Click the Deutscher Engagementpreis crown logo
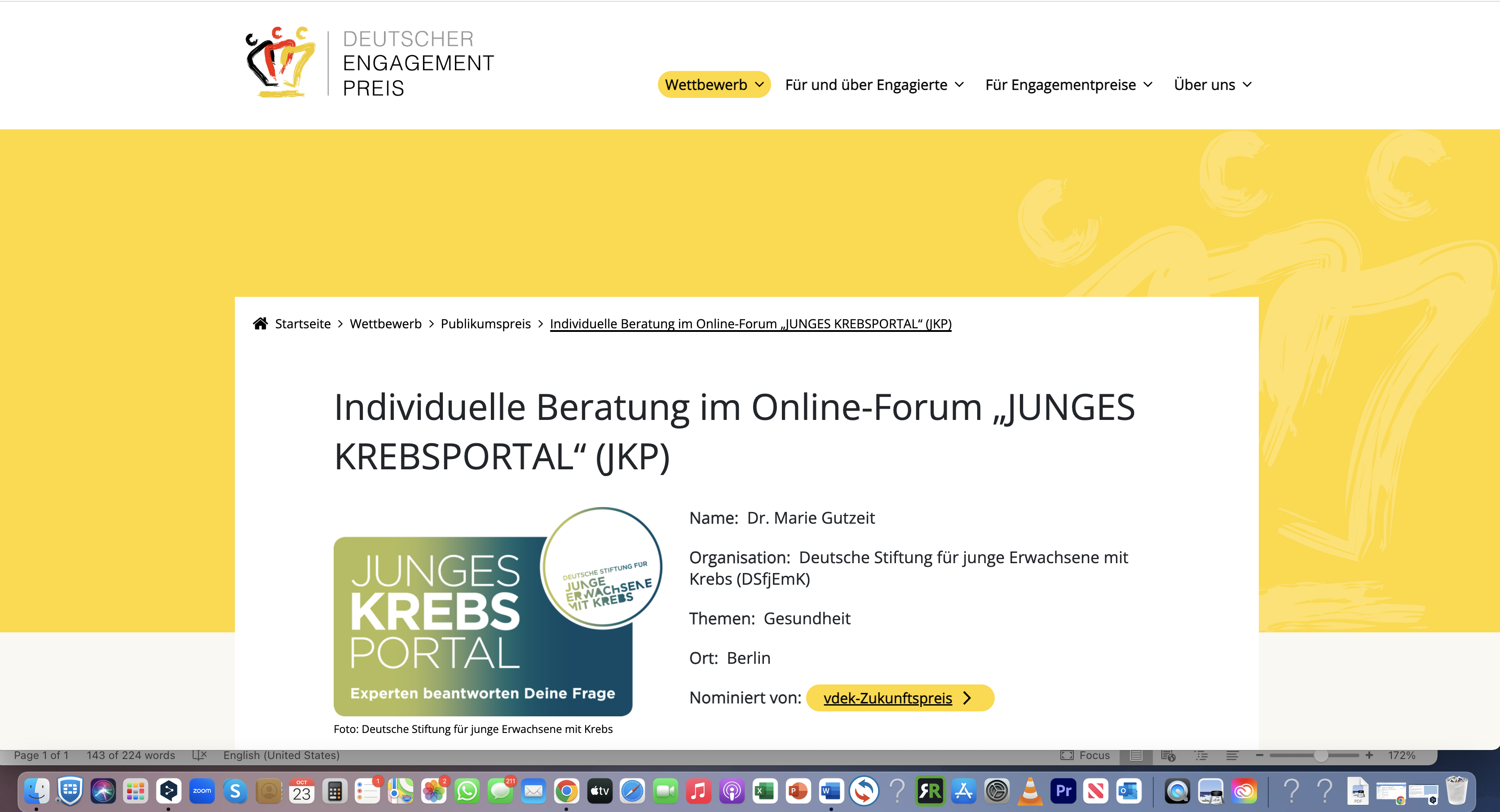This screenshot has width=1500, height=812. click(281, 62)
